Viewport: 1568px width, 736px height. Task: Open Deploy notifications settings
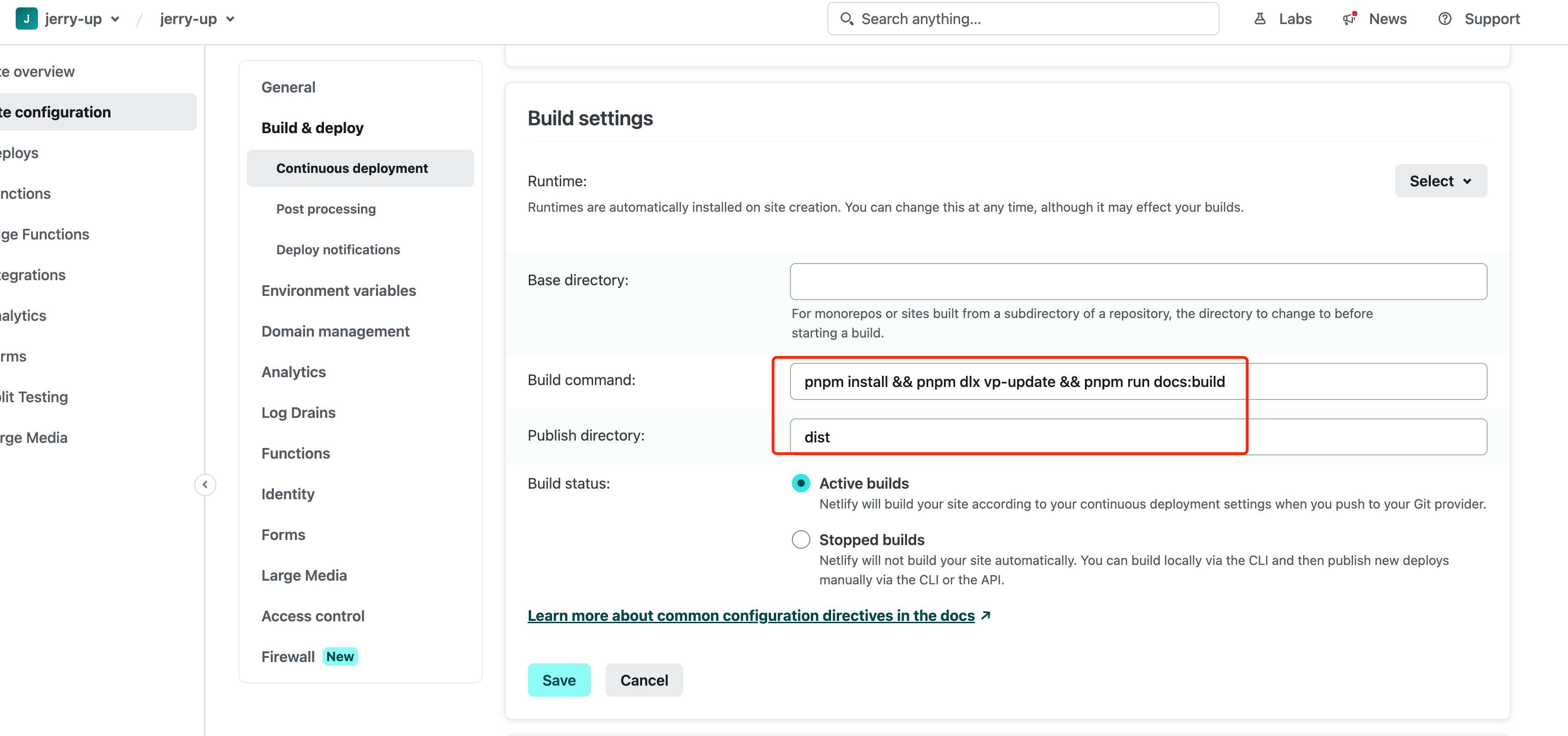click(338, 250)
